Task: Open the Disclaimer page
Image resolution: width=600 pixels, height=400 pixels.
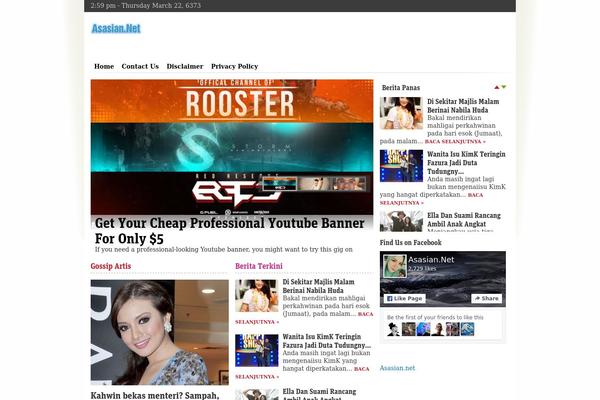Action: [x=185, y=66]
